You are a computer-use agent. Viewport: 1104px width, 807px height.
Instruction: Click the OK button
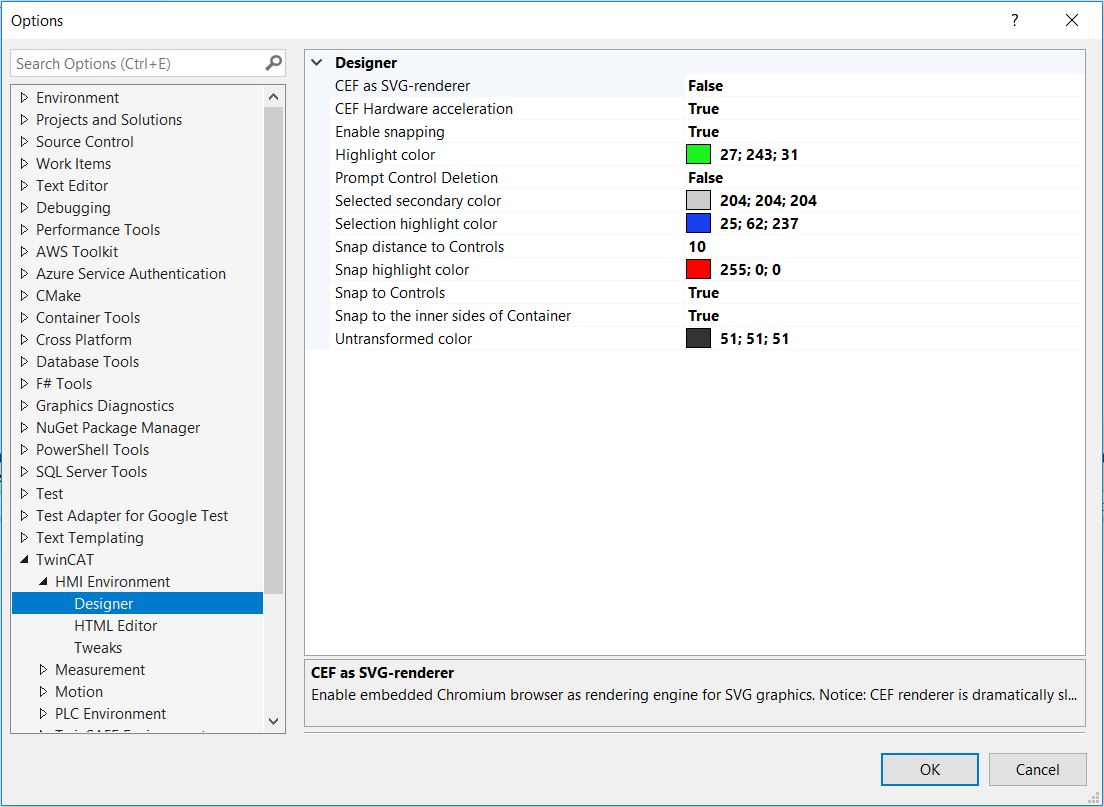929,769
